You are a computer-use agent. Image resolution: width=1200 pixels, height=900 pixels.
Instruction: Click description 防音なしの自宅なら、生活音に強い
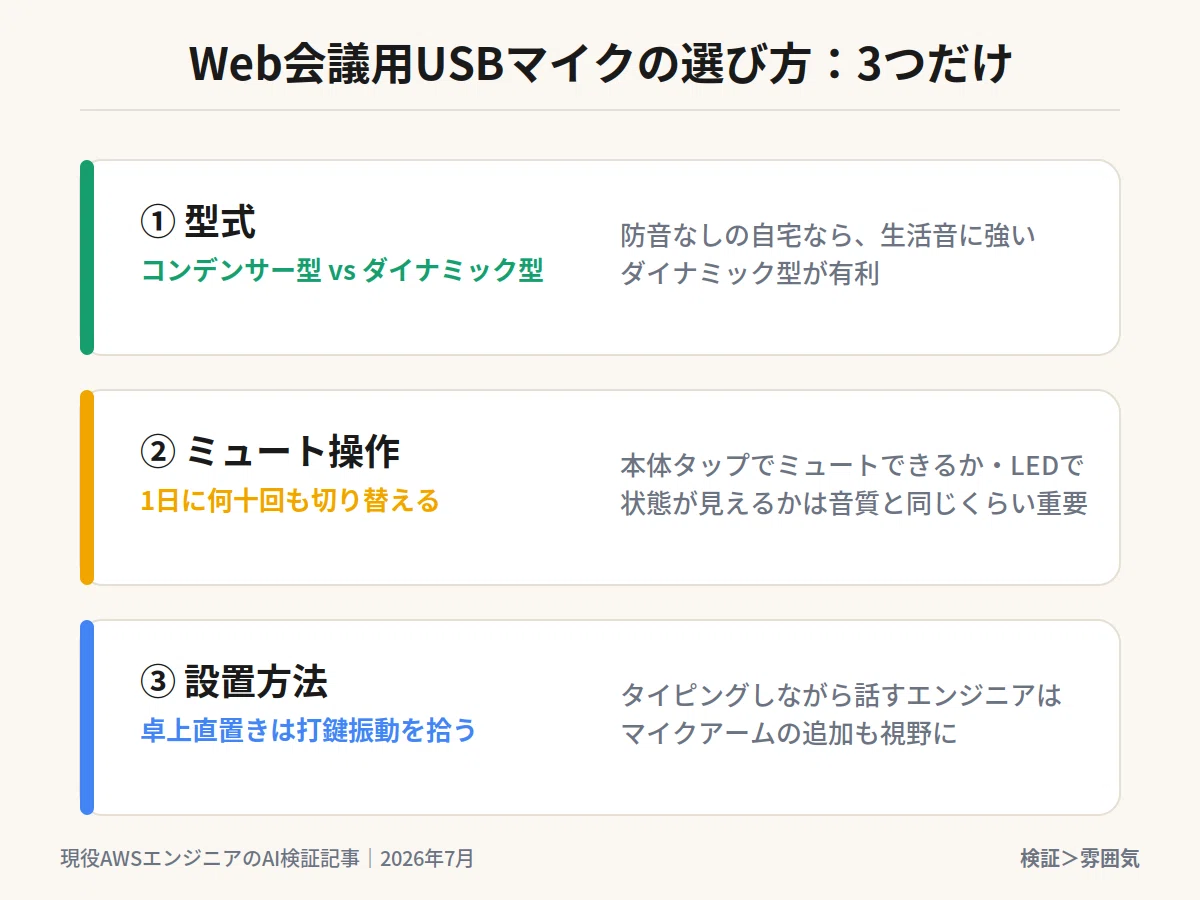(x=828, y=236)
